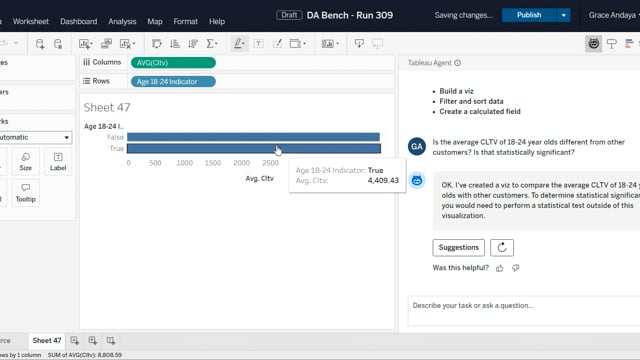This screenshot has height=360, width=640.
Task: Click the thumbs up icon
Action: tap(500, 268)
